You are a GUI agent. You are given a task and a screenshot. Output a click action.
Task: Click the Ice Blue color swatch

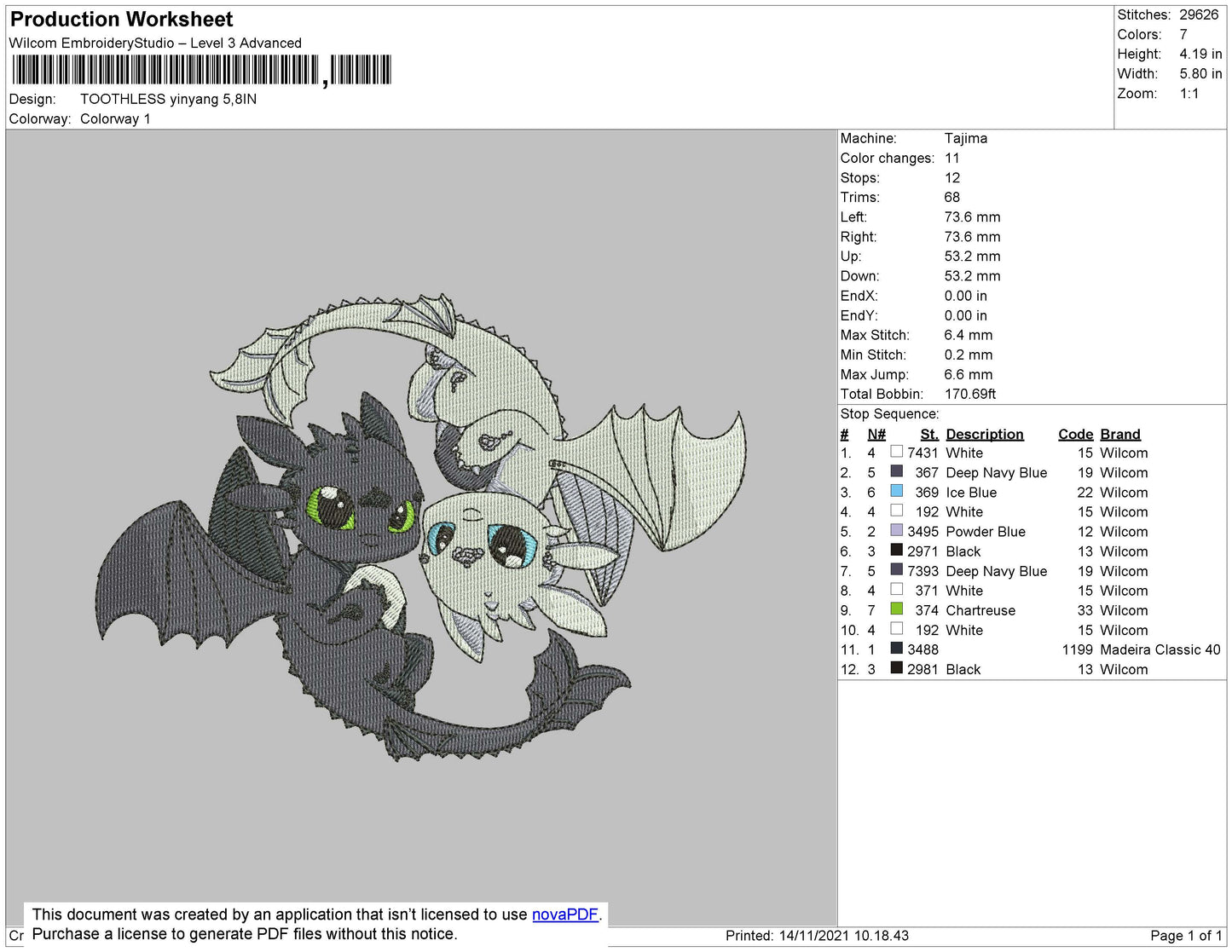896,492
